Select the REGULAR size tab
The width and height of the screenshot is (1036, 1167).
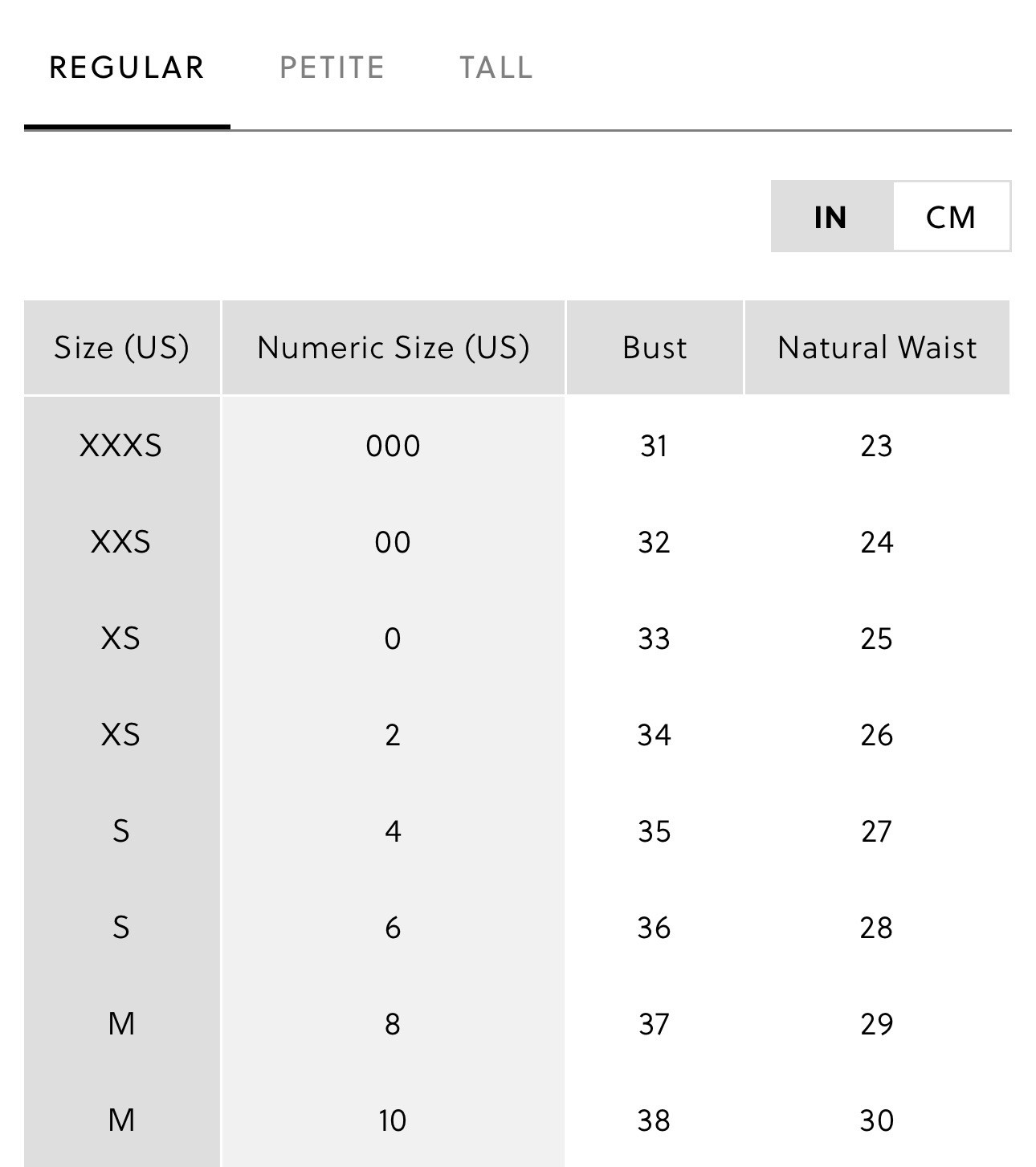tap(127, 67)
